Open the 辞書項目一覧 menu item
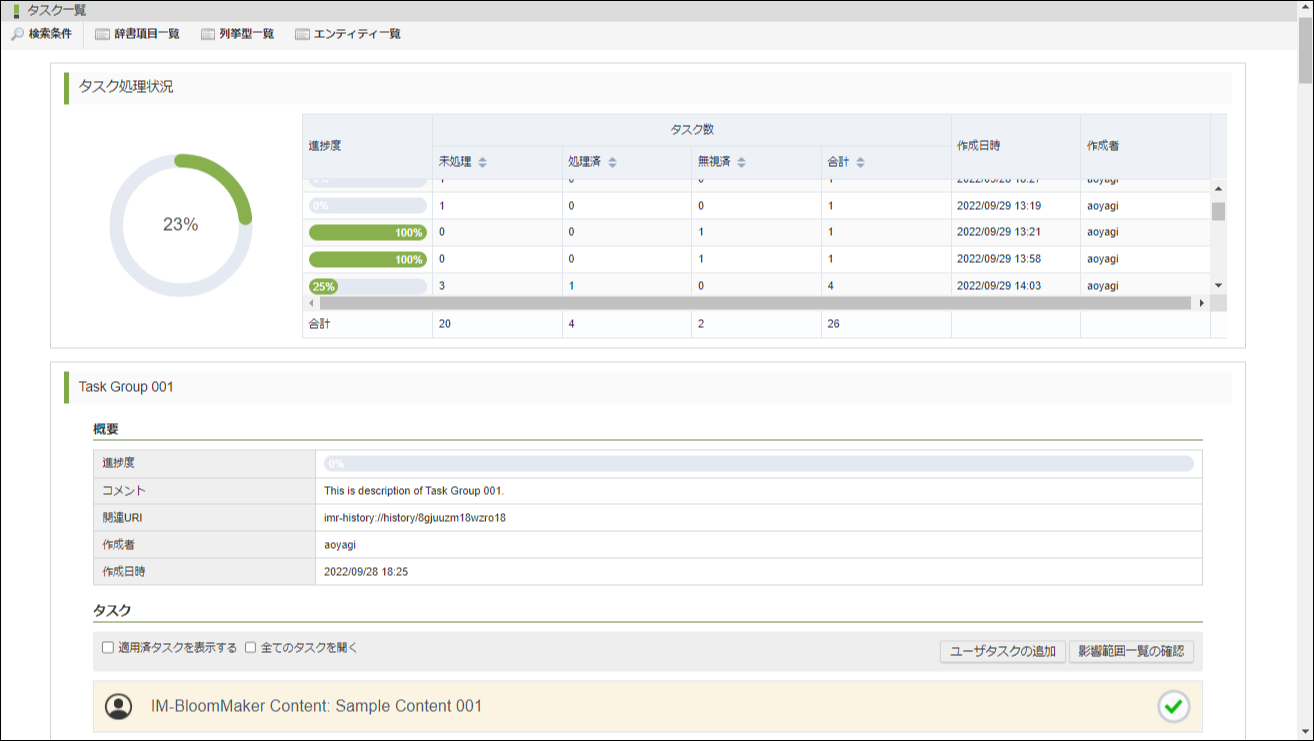The image size is (1314, 741). pyautogui.click(x=146, y=34)
